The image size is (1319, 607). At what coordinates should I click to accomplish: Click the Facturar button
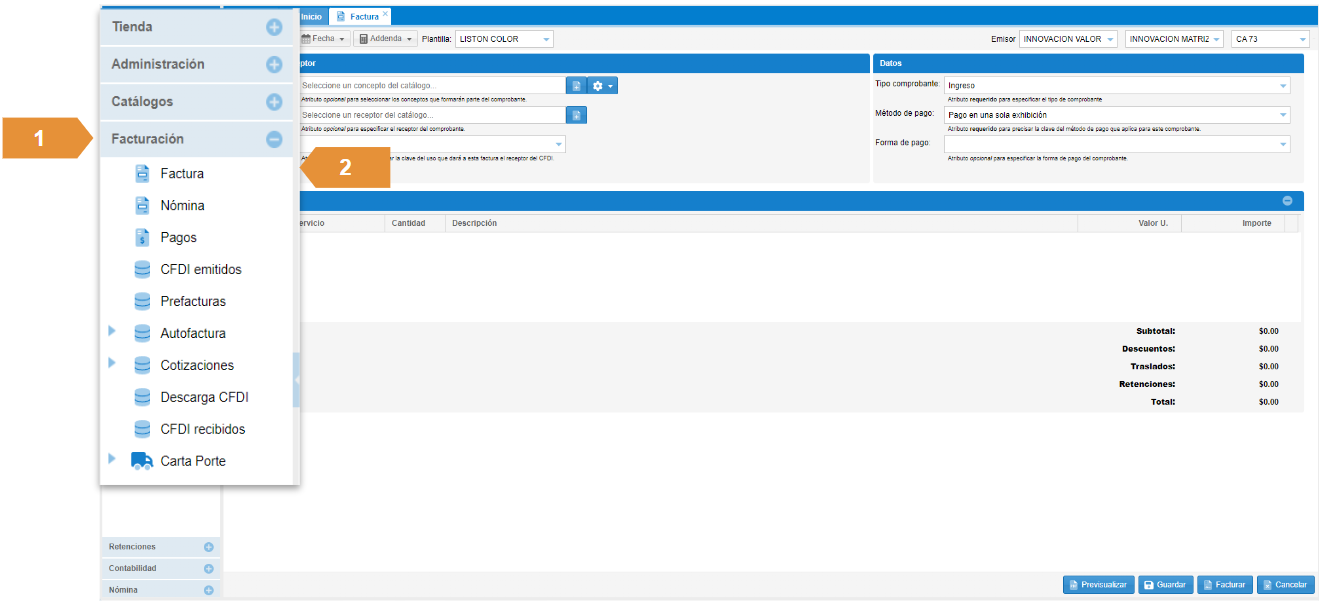(1225, 585)
